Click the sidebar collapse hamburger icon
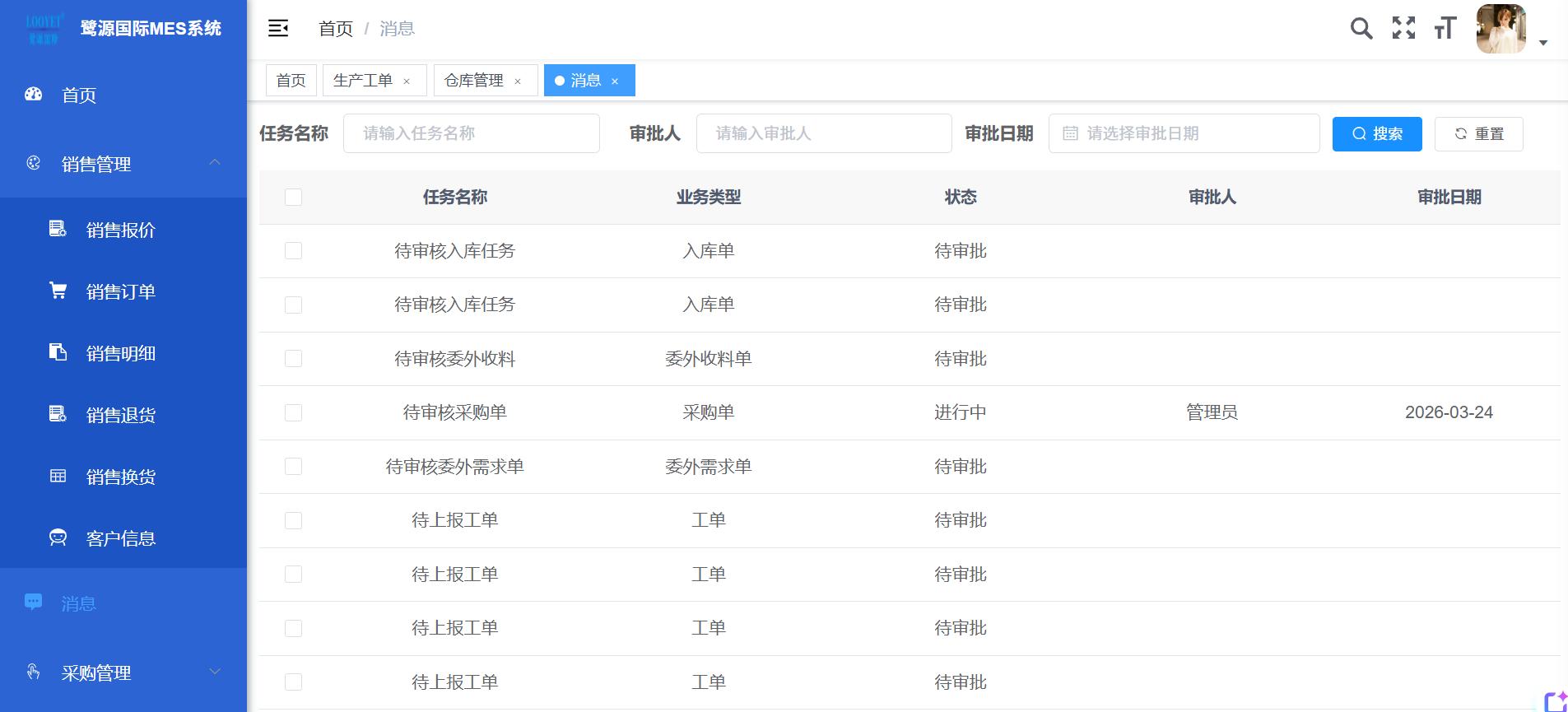 pos(278,29)
